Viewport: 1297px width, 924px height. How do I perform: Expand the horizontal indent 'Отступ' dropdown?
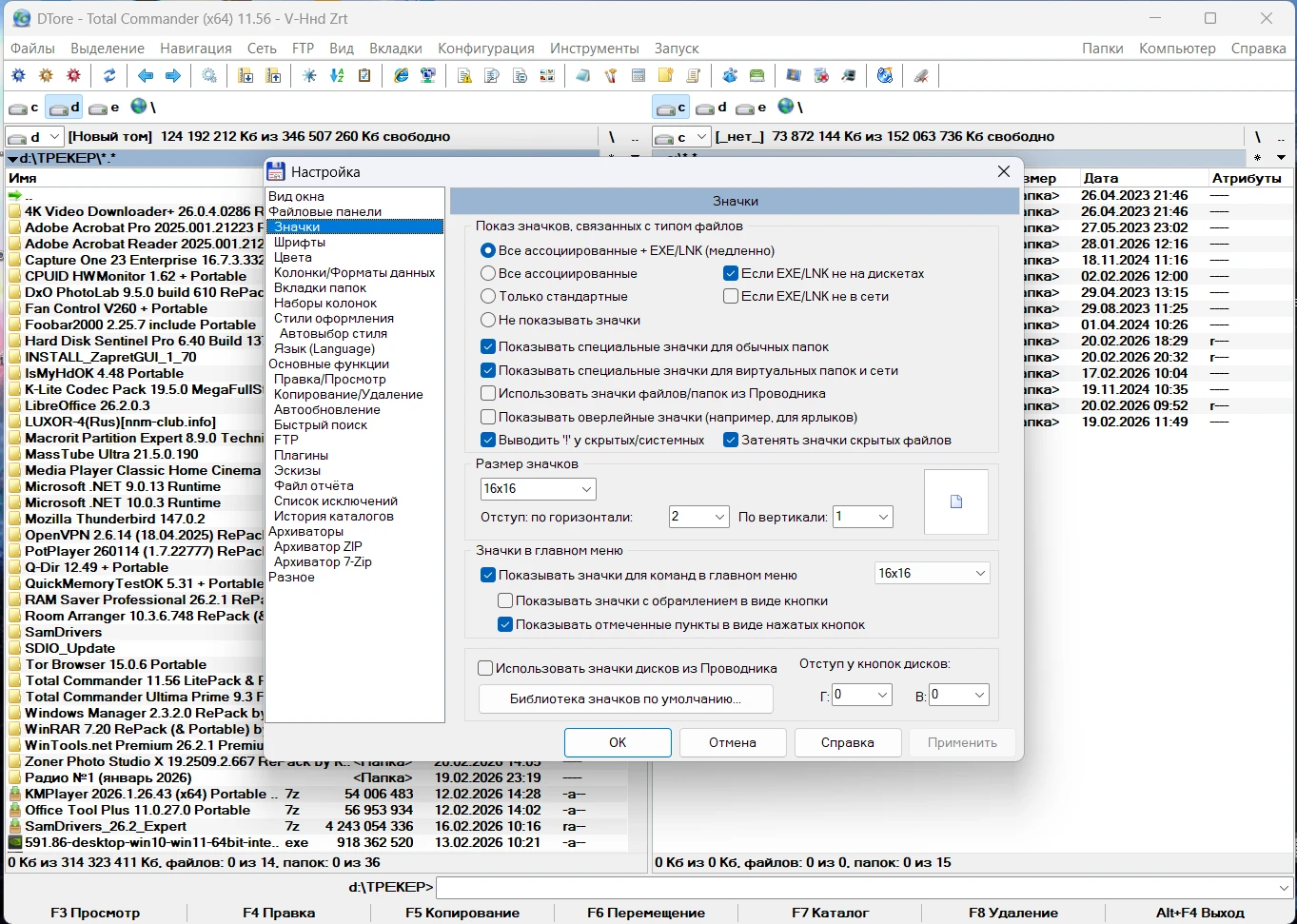tap(699, 517)
